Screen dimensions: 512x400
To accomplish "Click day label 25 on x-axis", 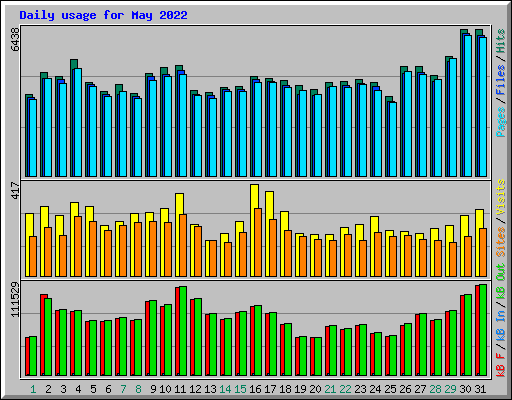I will click(x=390, y=389).
